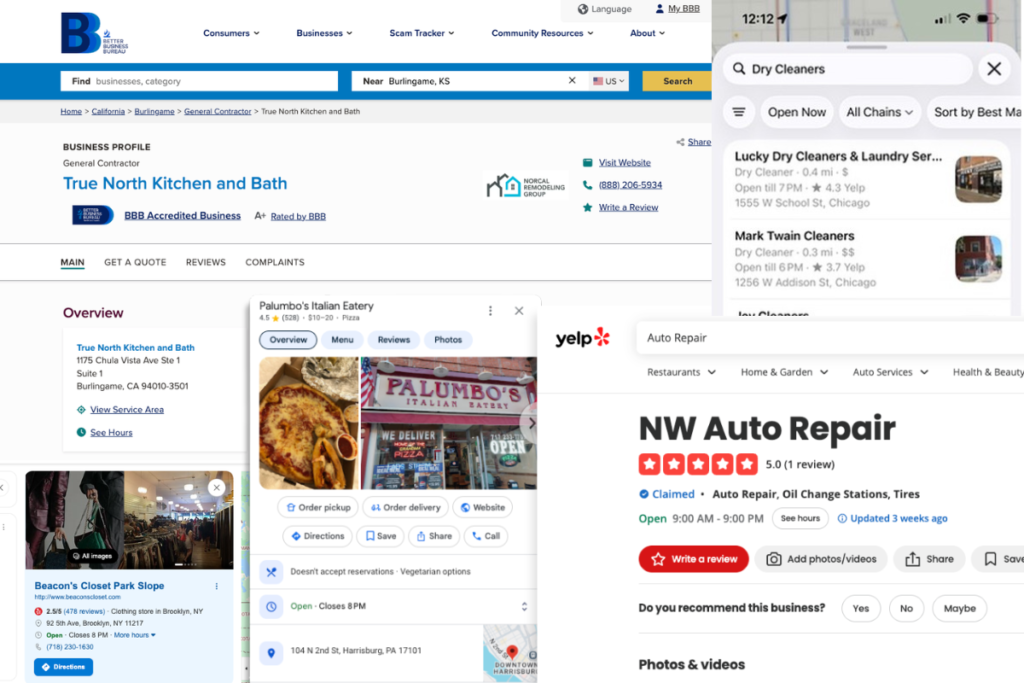Open the filter list icon in Maps
Image resolution: width=1024 pixels, height=683 pixels.
pyautogui.click(x=739, y=112)
